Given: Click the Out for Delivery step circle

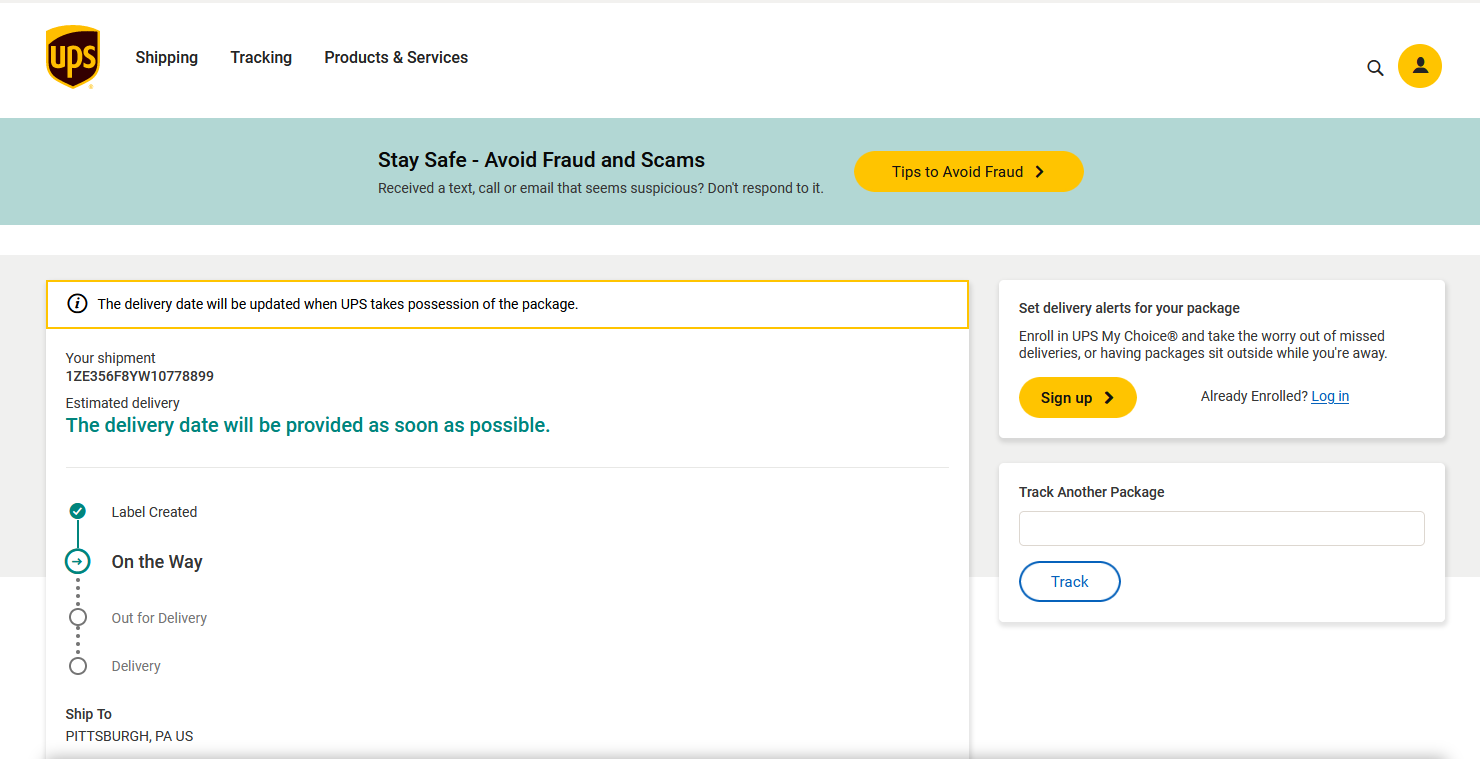Looking at the screenshot, I should pyautogui.click(x=78, y=617).
